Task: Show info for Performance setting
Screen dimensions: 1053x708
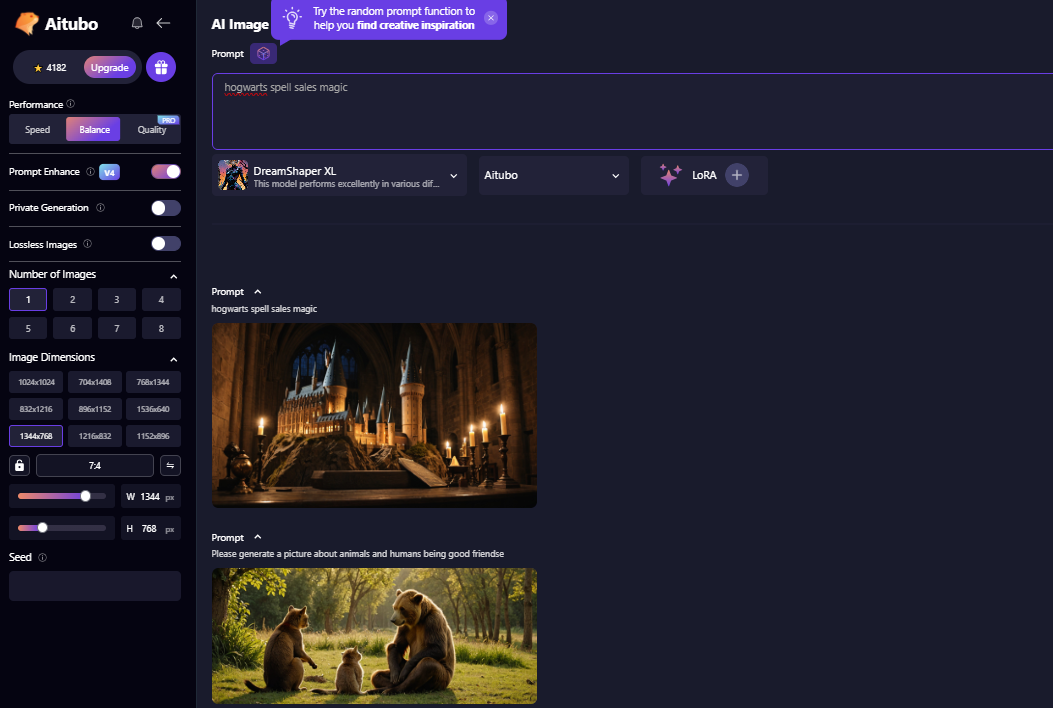Action: [x=71, y=104]
